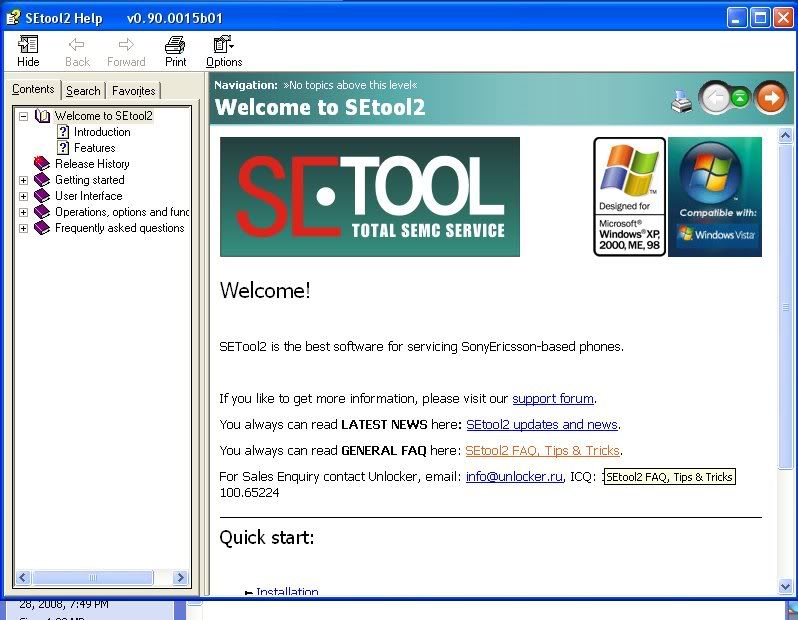Image resolution: width=798 pixels, height=620 pixels.
Task: Expand Frequently asked questions node
Action: (23, 228)
